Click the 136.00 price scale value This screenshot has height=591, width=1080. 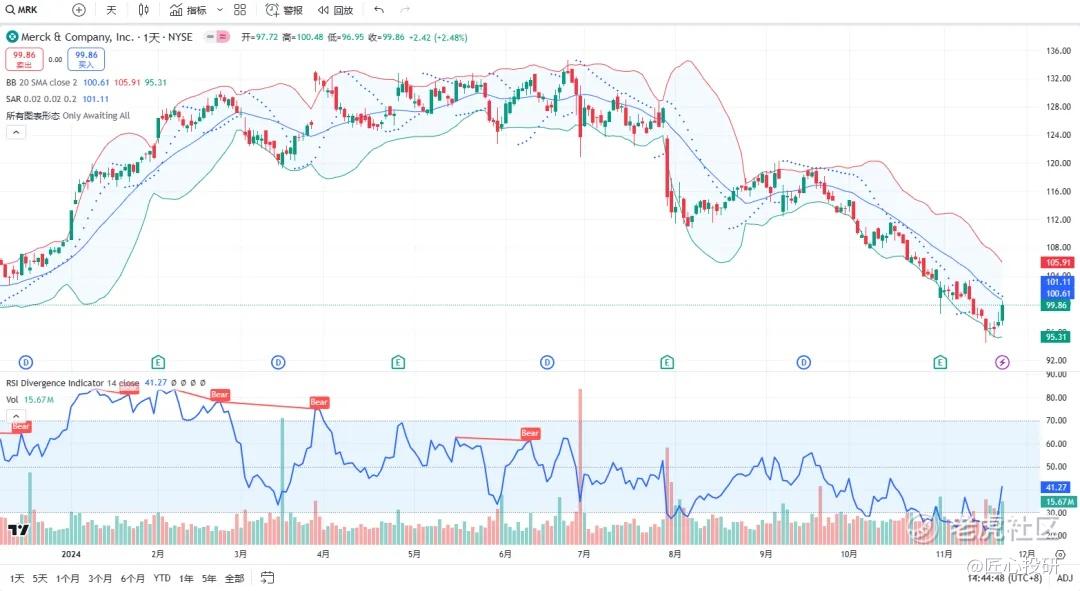pyautogui.click(x=1059, y=50)
